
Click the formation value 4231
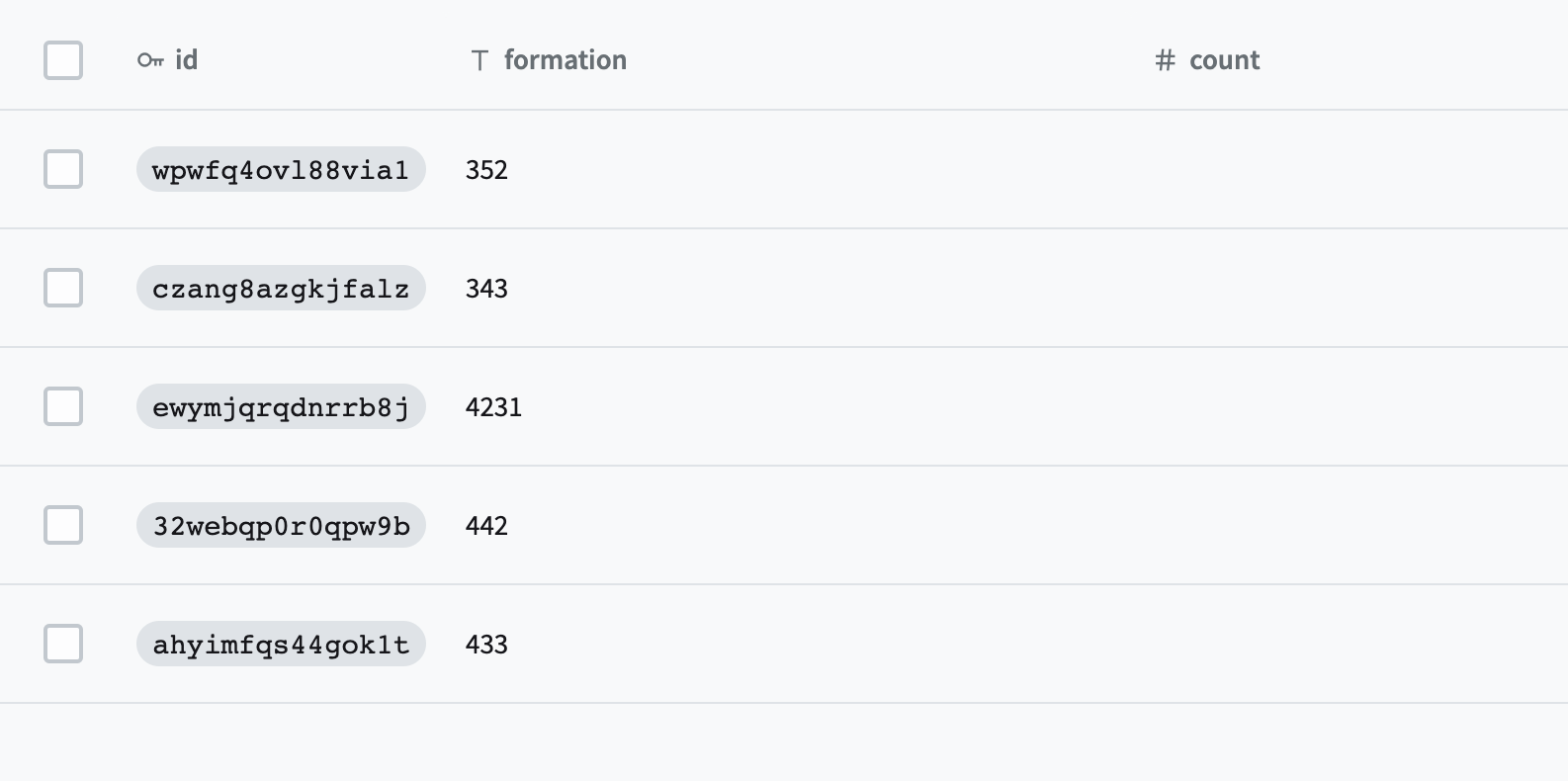click(x=494, y=406)
